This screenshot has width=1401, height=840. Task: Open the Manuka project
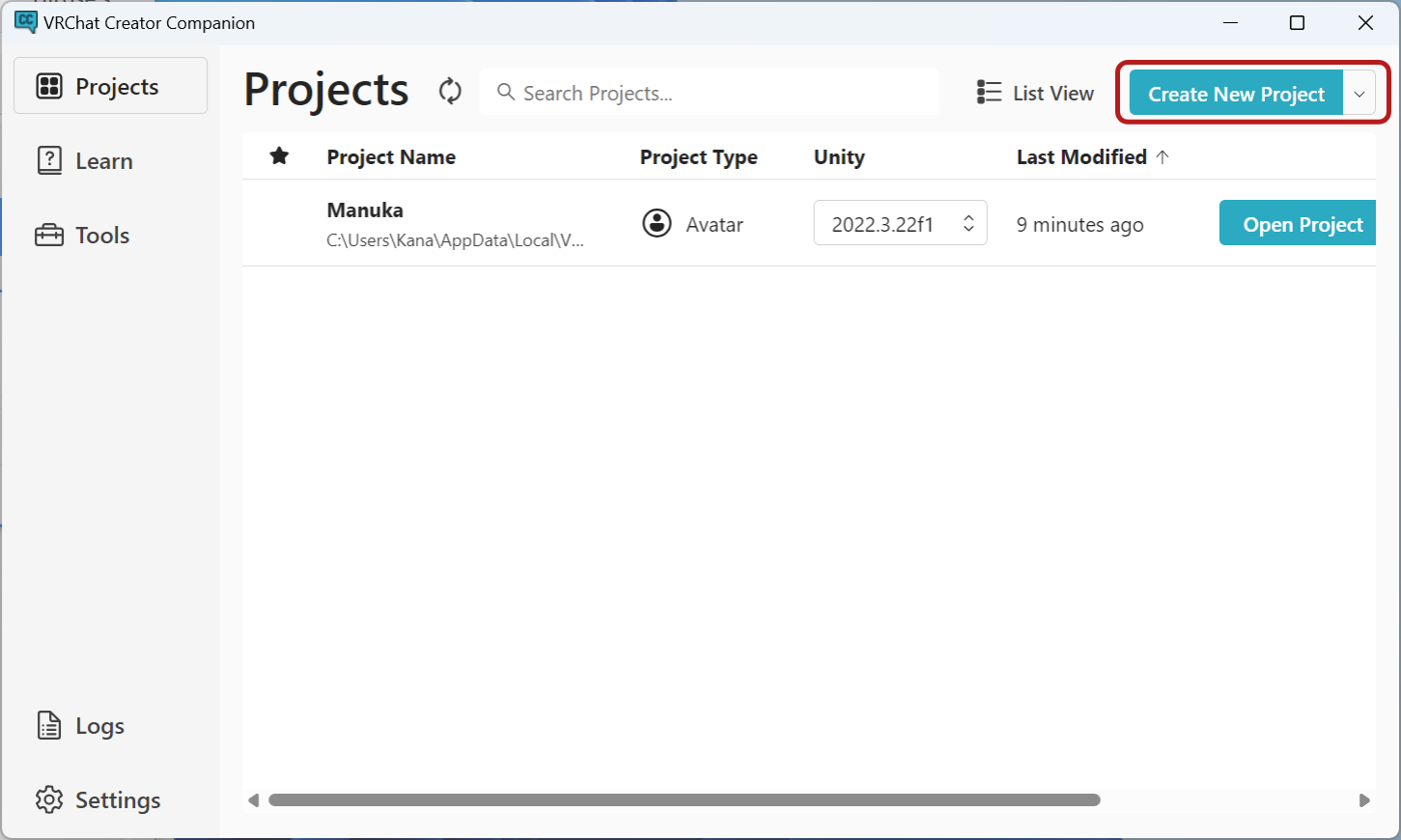(x=1298, y=223)
